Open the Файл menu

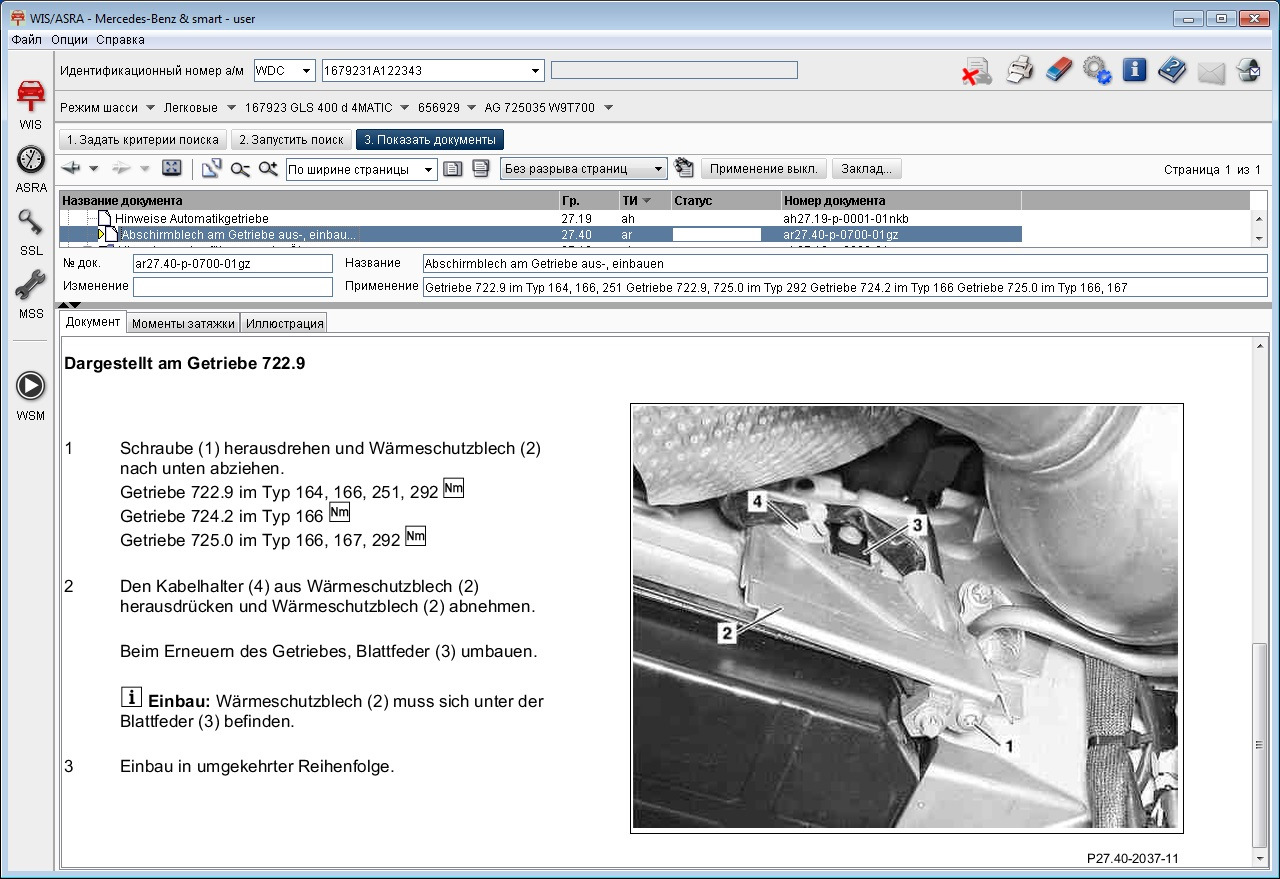[x=27, y=40]
